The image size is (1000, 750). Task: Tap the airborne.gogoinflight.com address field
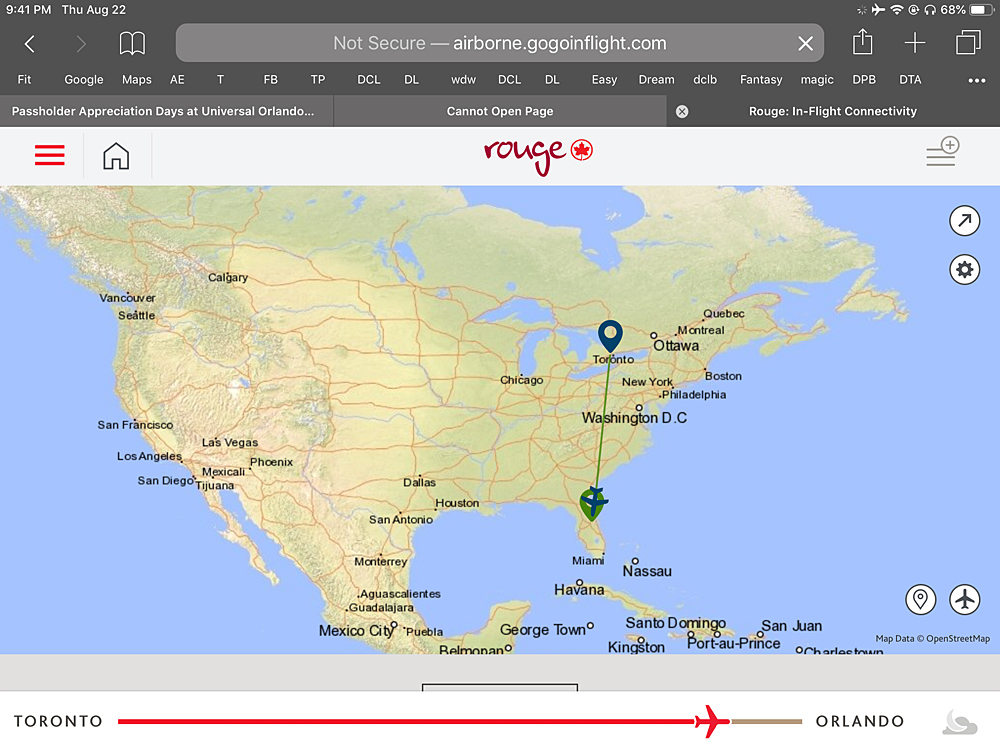(x=499, y=43)
